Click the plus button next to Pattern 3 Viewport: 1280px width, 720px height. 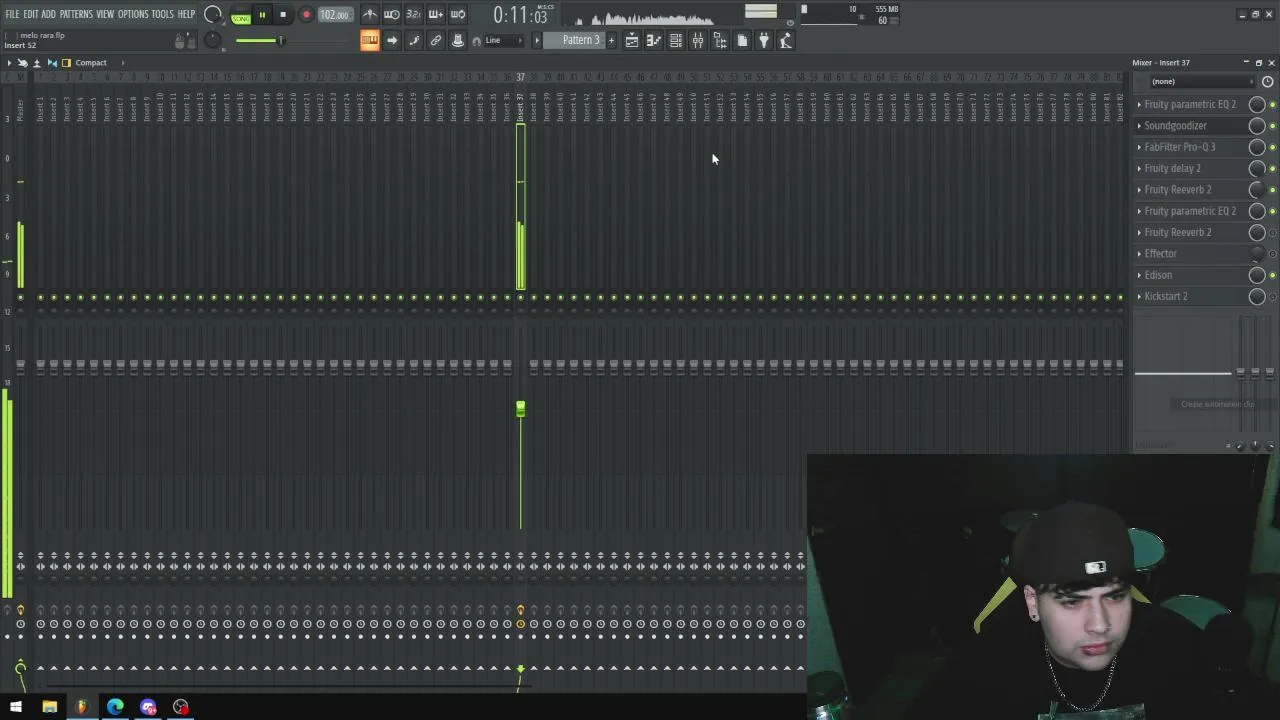click(x=612, y=41)
